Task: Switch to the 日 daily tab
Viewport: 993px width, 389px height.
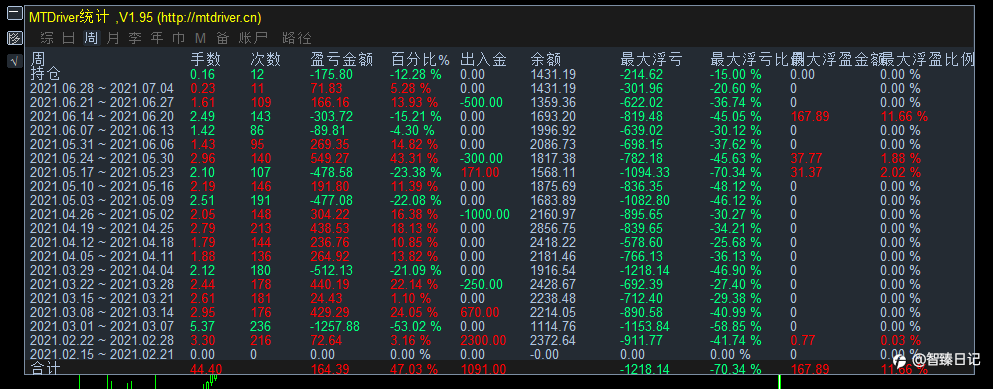Action: [69, 38]
